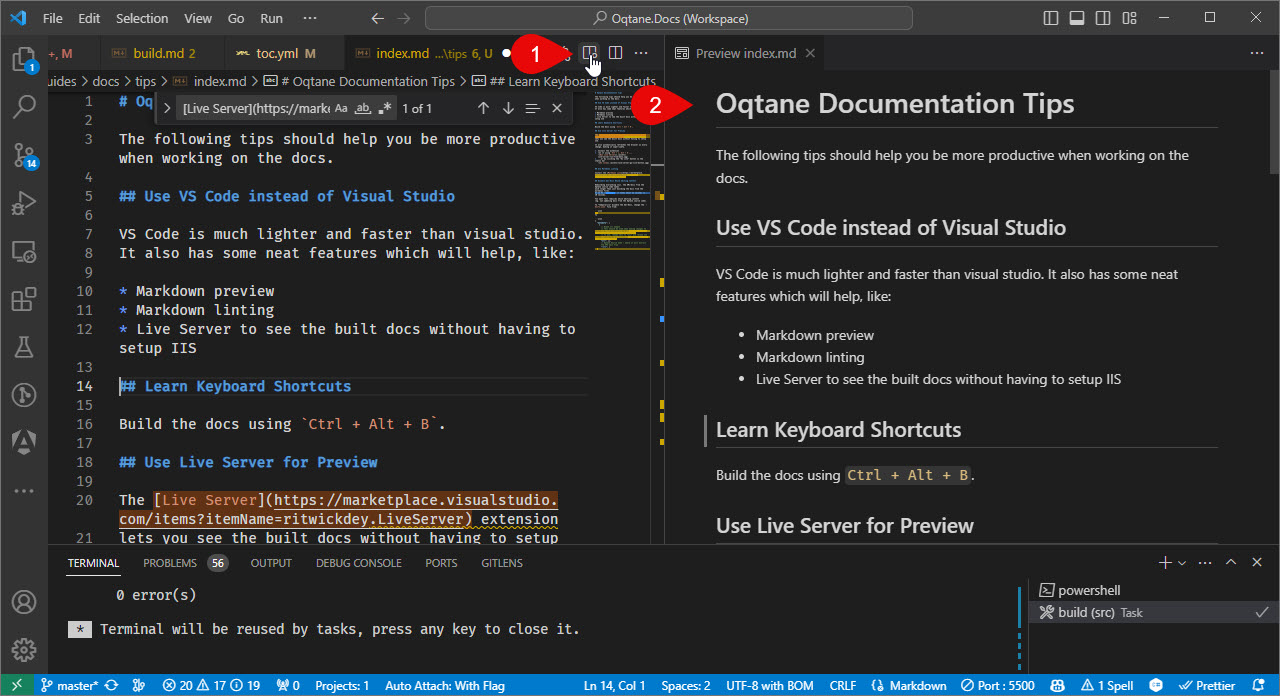
Task: Toggle Match Case in find widget
Action: point(341,108)
